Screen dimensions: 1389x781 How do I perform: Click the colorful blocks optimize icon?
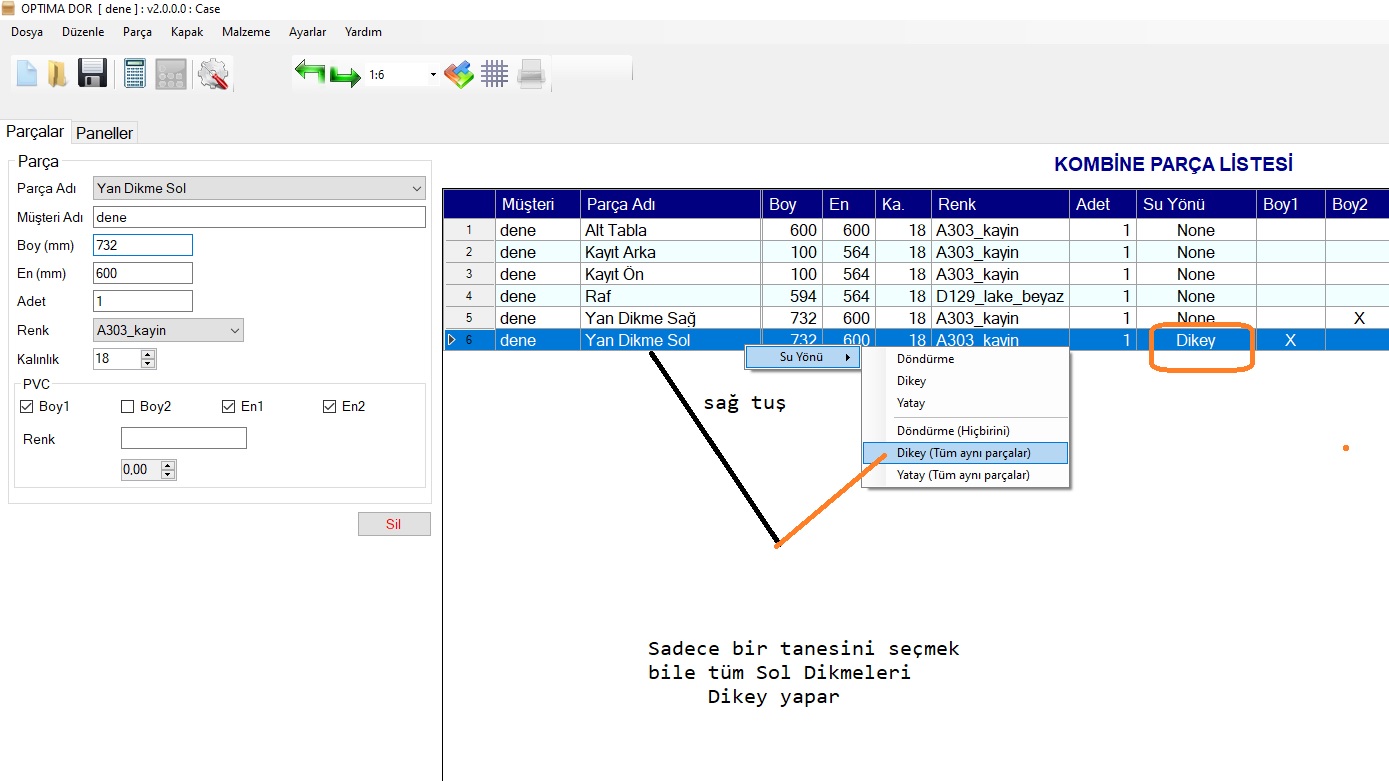[x=459, y=74]
